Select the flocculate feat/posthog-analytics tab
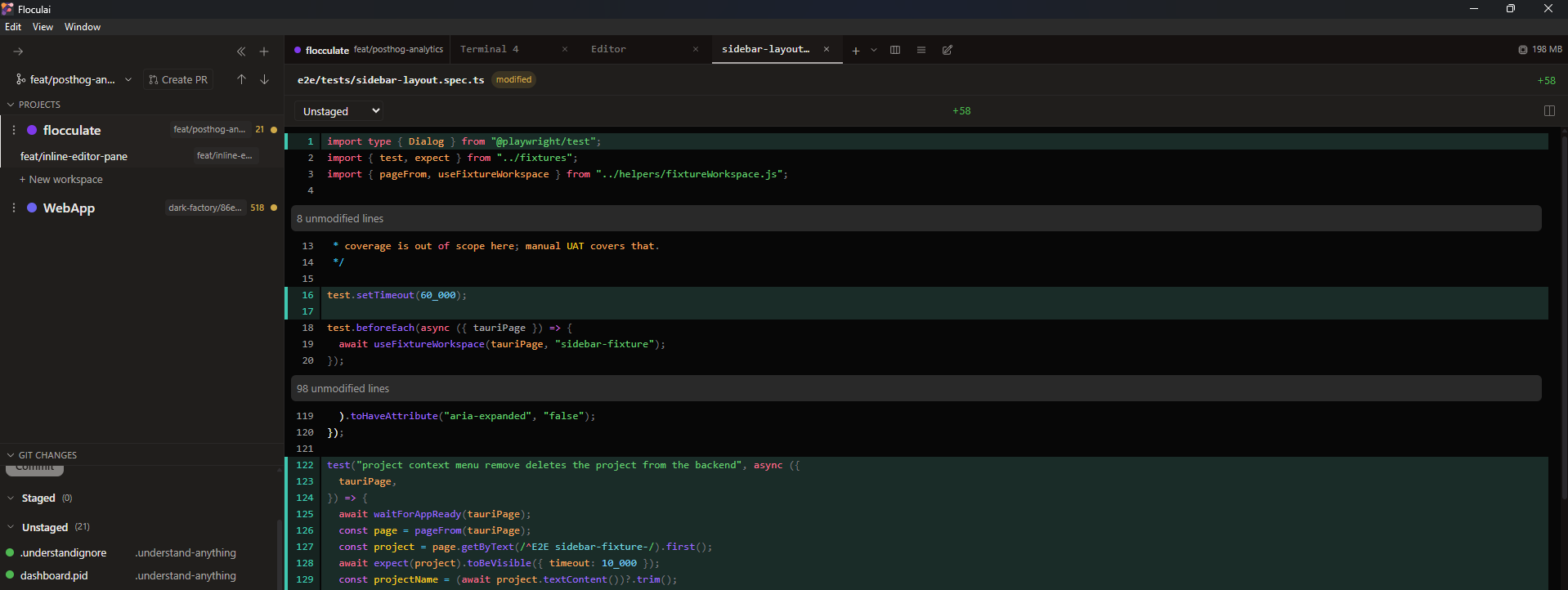1568x590 pixels. (x=368, y=50)
